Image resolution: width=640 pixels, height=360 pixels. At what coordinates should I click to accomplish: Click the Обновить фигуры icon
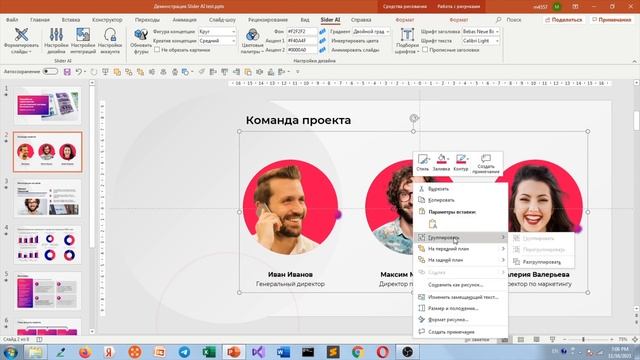click(141, 35)
